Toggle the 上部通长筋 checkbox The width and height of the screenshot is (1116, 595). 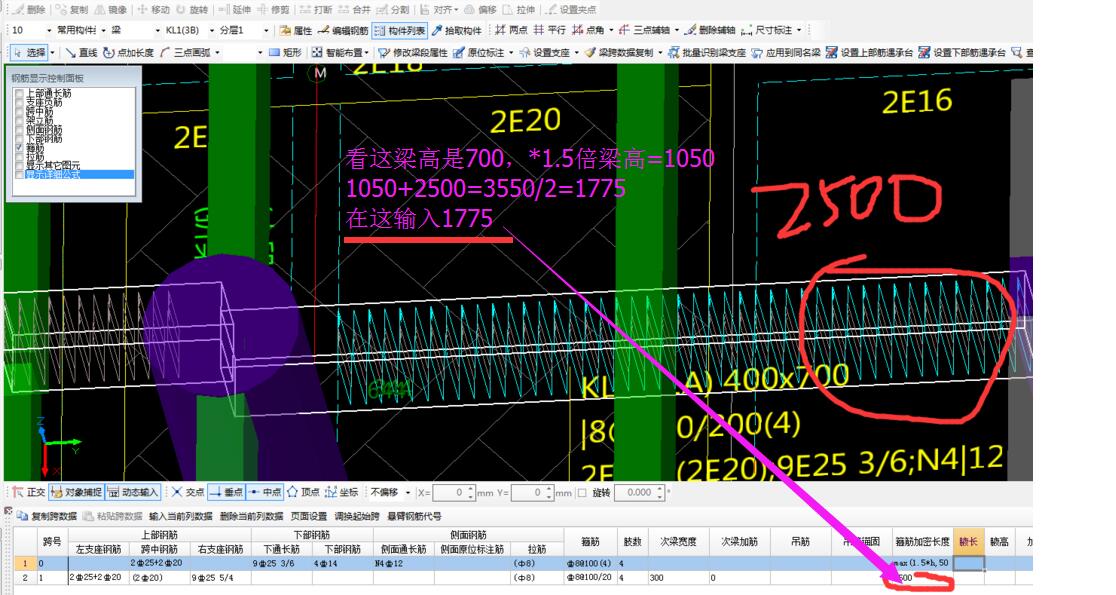point(19,93)
